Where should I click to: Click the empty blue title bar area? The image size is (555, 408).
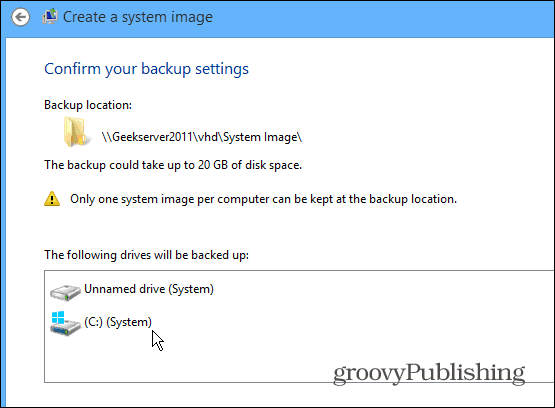(x=382, y=18)
